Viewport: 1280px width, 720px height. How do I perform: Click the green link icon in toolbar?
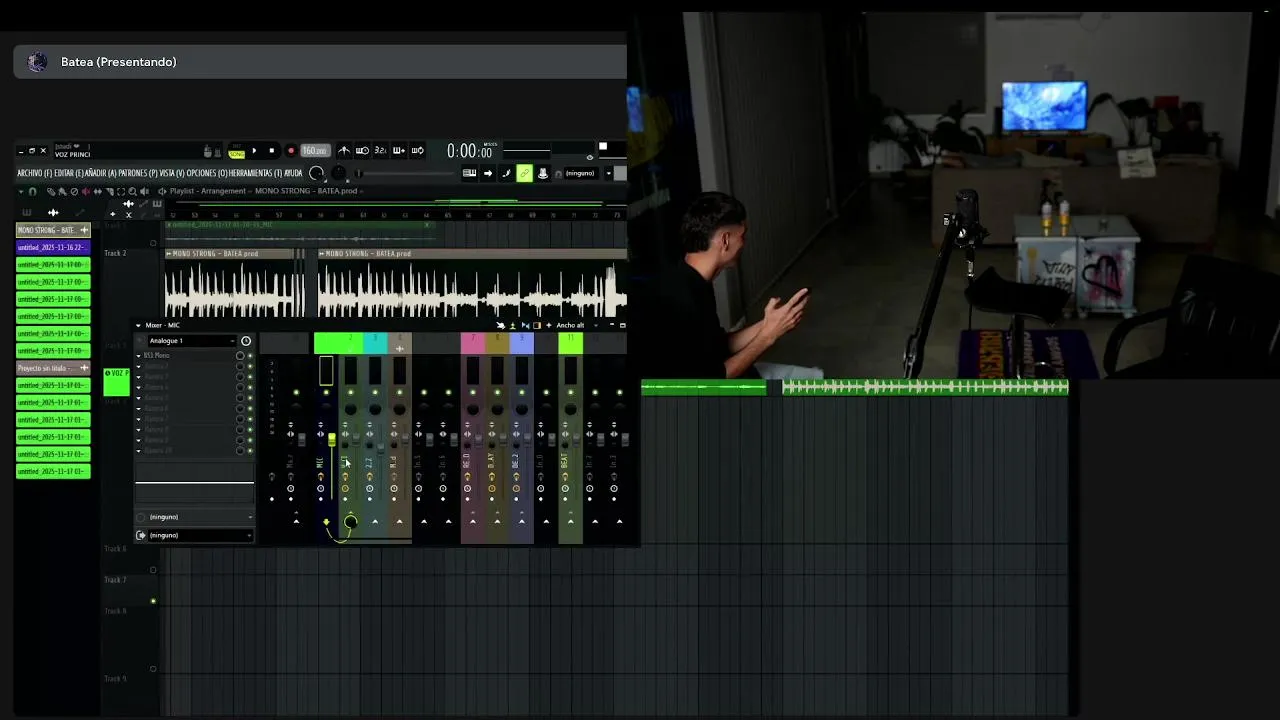[x=524, y=173]
